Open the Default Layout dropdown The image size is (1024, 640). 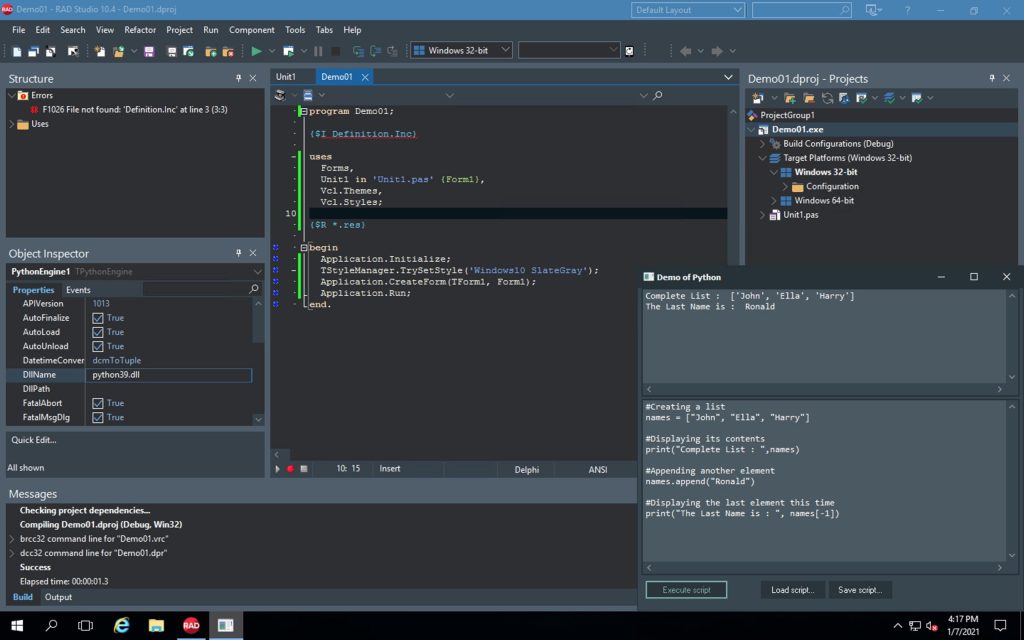[x=687, y=10]
